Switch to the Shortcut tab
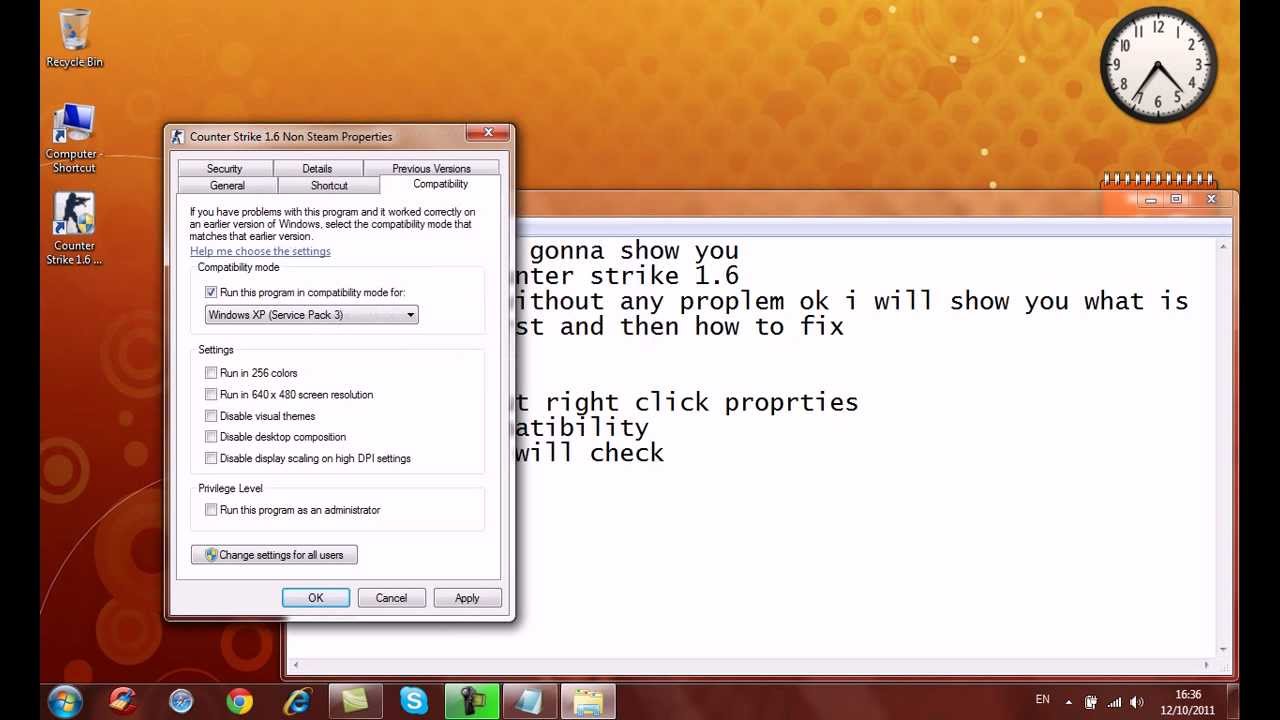This screenshot has width=1280, height=720. tap(329, 186)
